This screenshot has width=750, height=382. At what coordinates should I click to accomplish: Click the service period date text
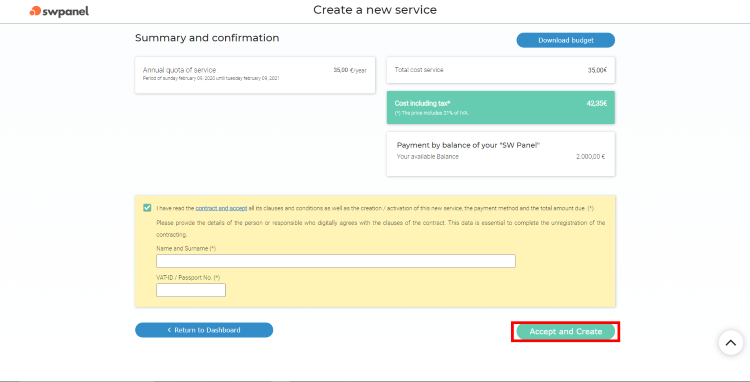tap(211, 78)
